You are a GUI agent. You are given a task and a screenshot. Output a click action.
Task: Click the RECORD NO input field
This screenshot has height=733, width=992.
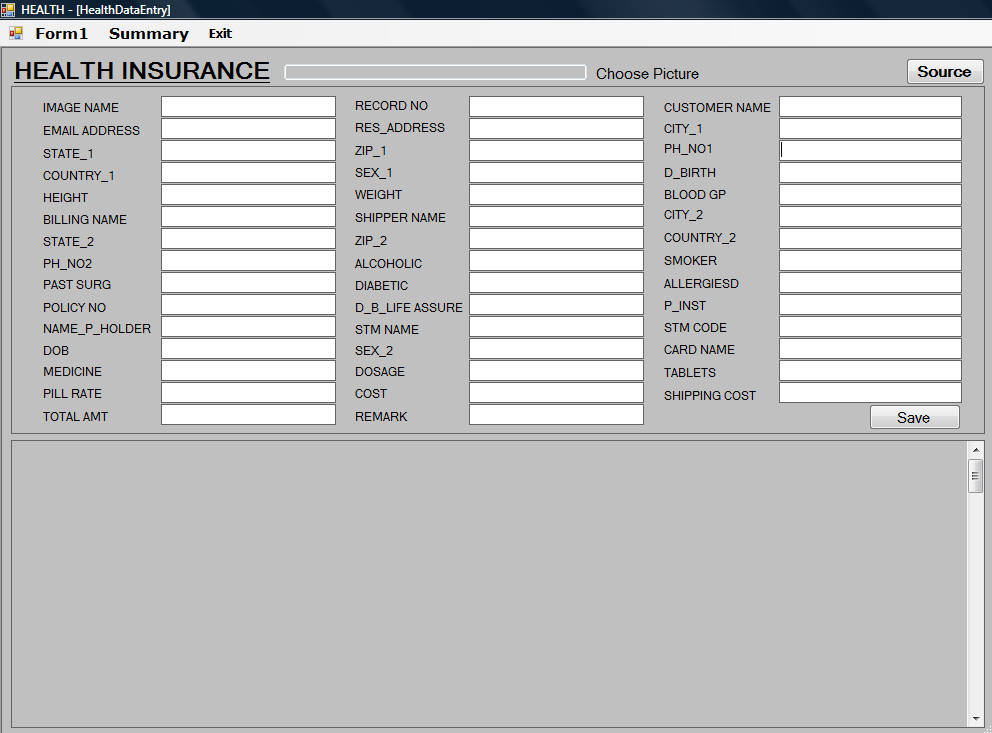[556, 106]
